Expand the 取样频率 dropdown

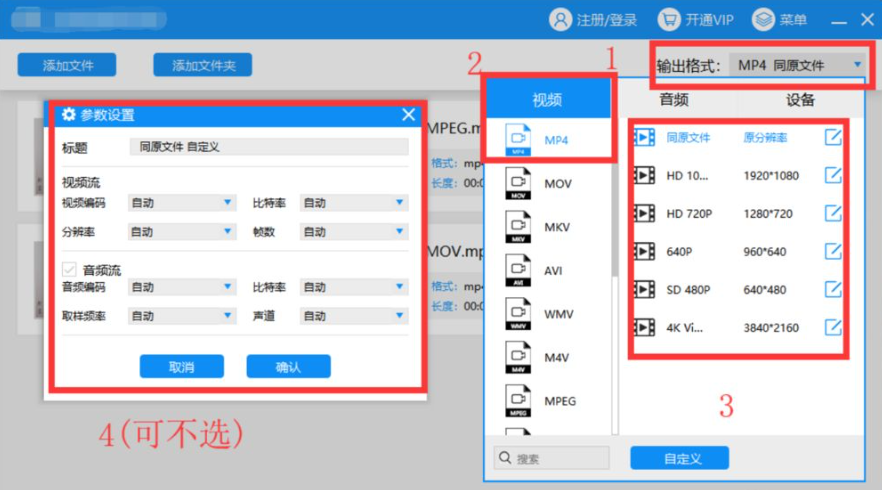[x=182, y=316]
